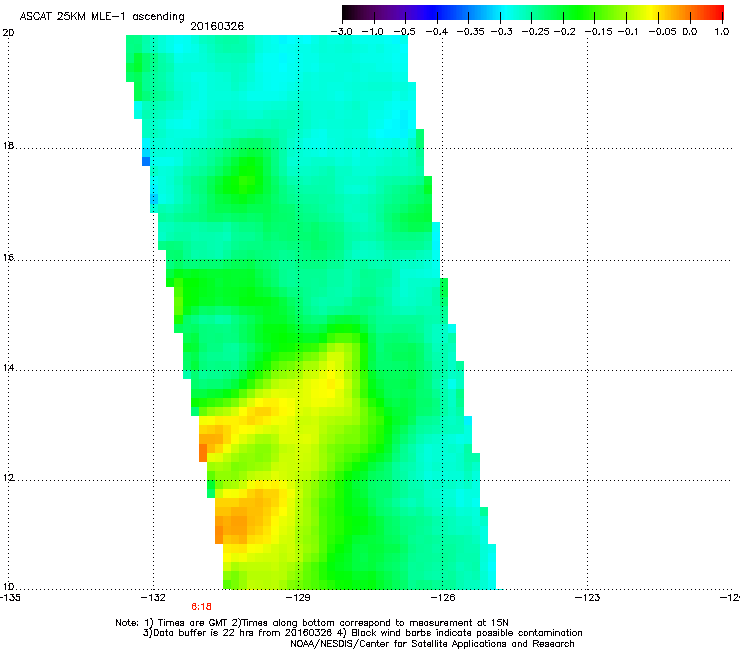Click the latitude axis label "12"
Screen dimensions: 740x650
[x=8, y=478]
